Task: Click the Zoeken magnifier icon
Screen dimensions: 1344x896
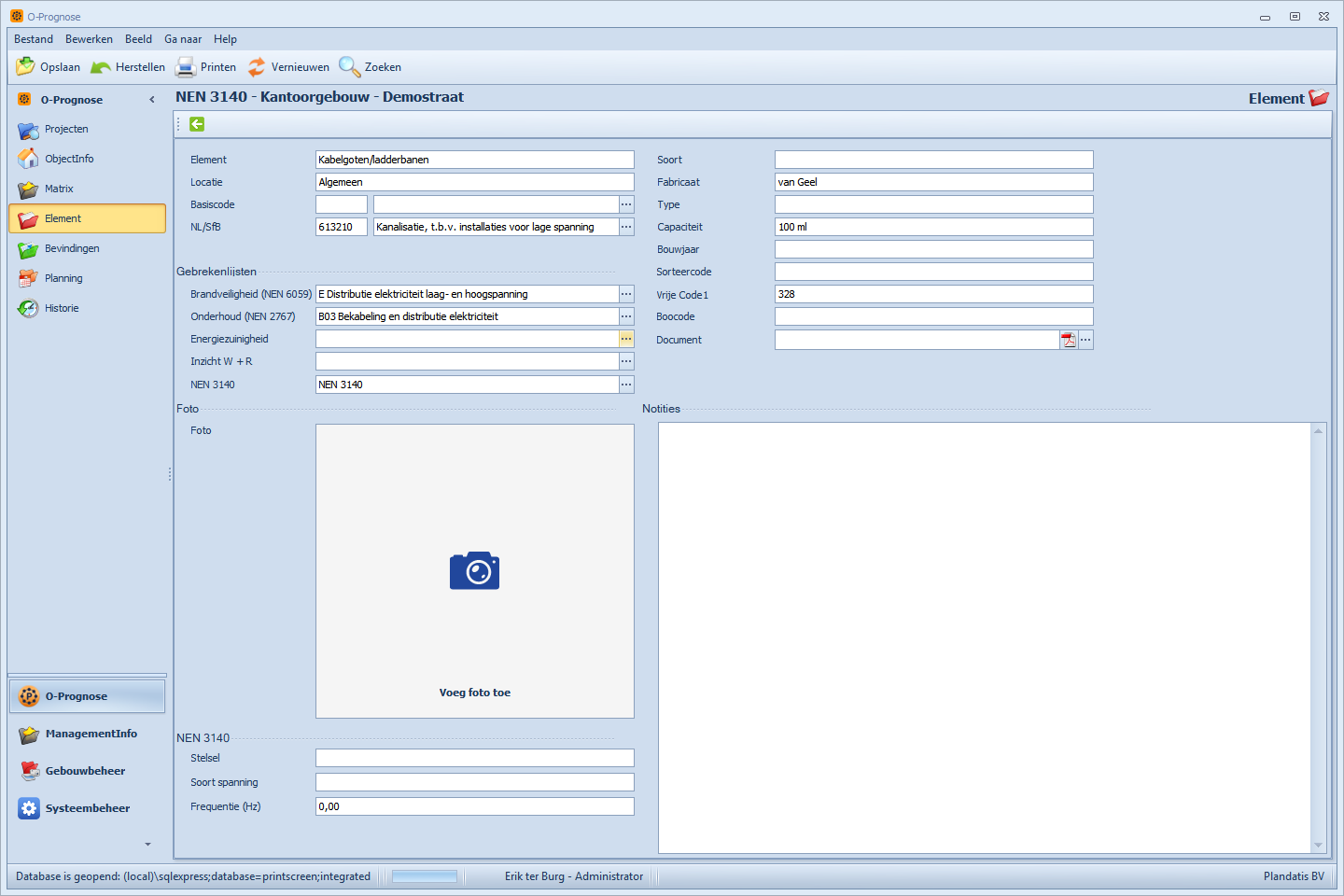Action: click(349, 67)
